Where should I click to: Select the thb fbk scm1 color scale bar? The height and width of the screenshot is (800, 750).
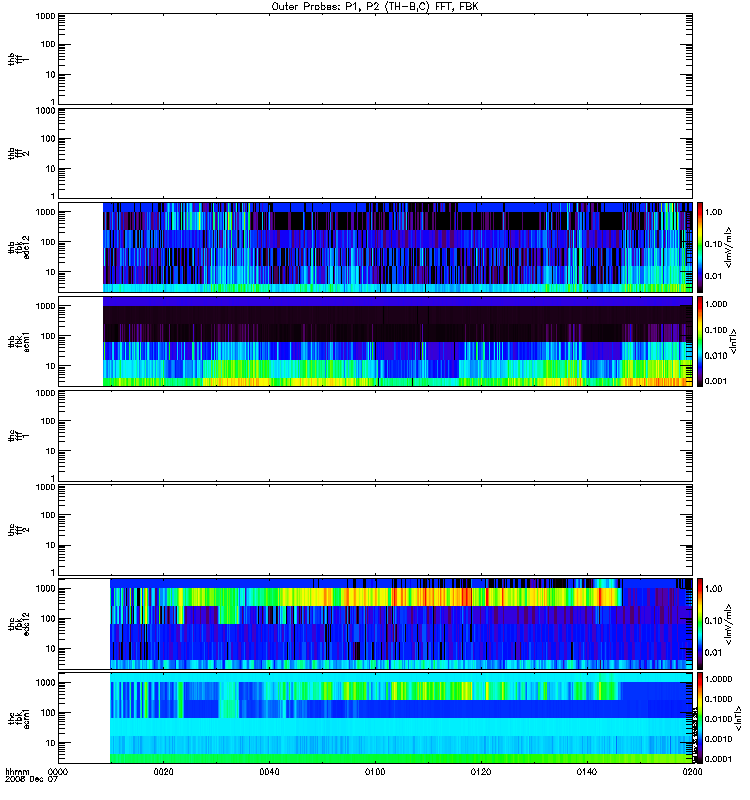click(700, 341)
